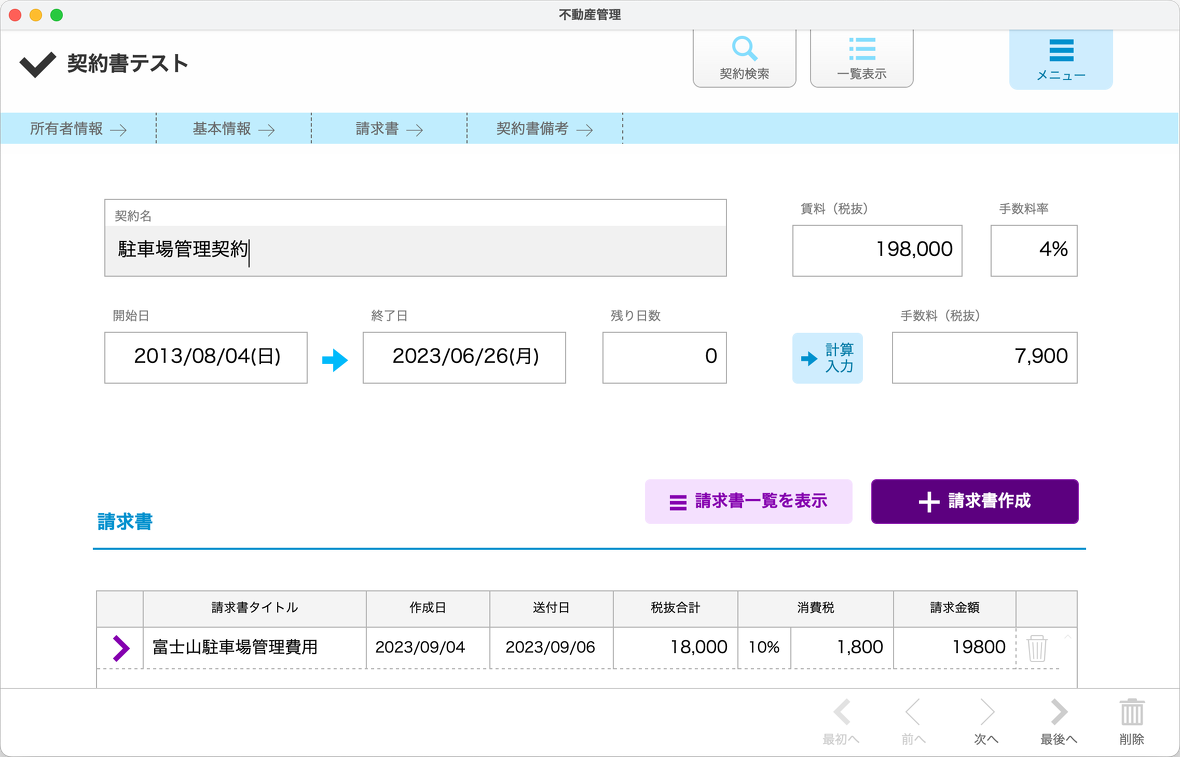1180x757 pixels.
Task: Click 請求書一覧を表示 button
Action: (748, 502)
